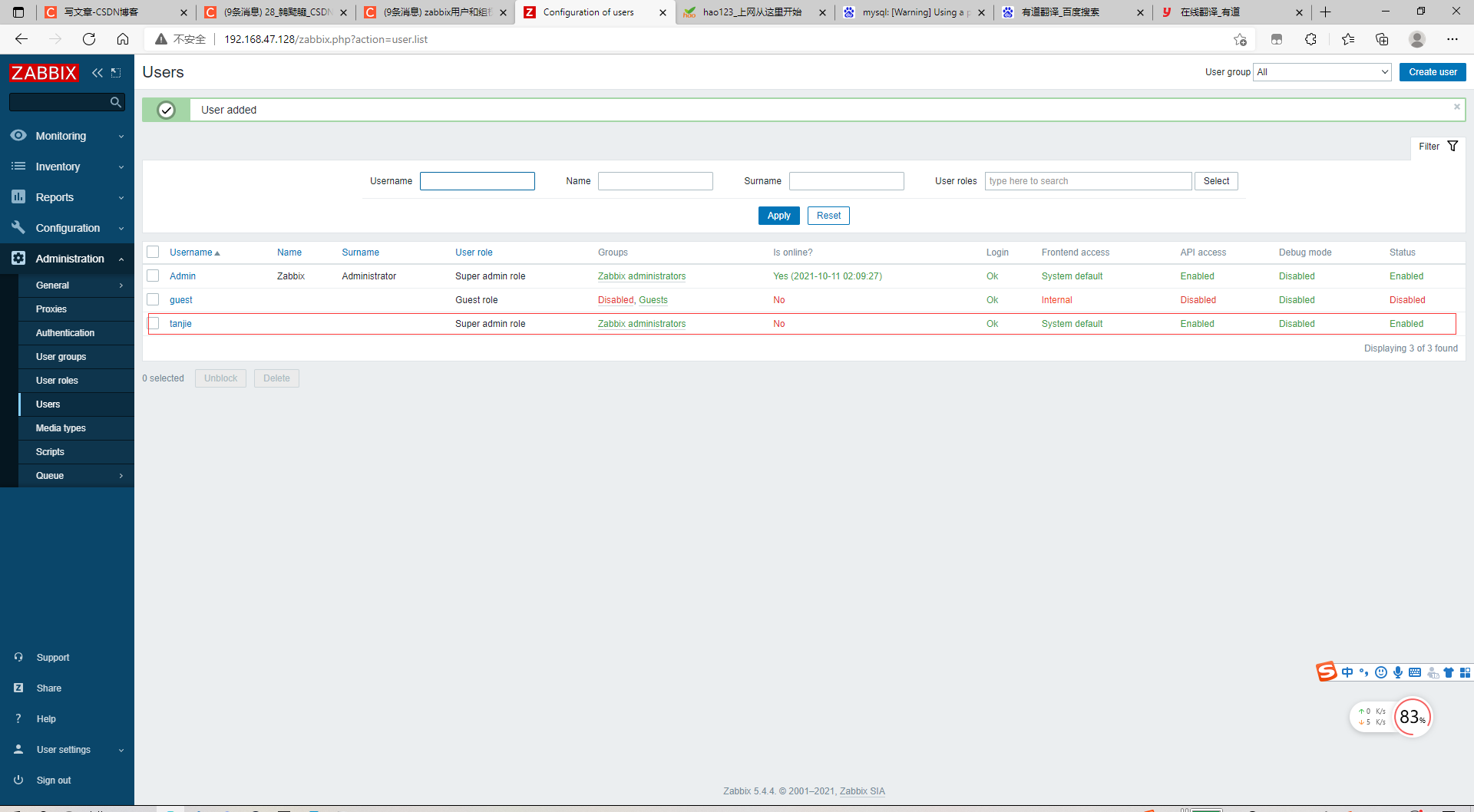Screen dimensions: 1474x812
Task: Check the guest user checkbox
Action: coord(153,299)
